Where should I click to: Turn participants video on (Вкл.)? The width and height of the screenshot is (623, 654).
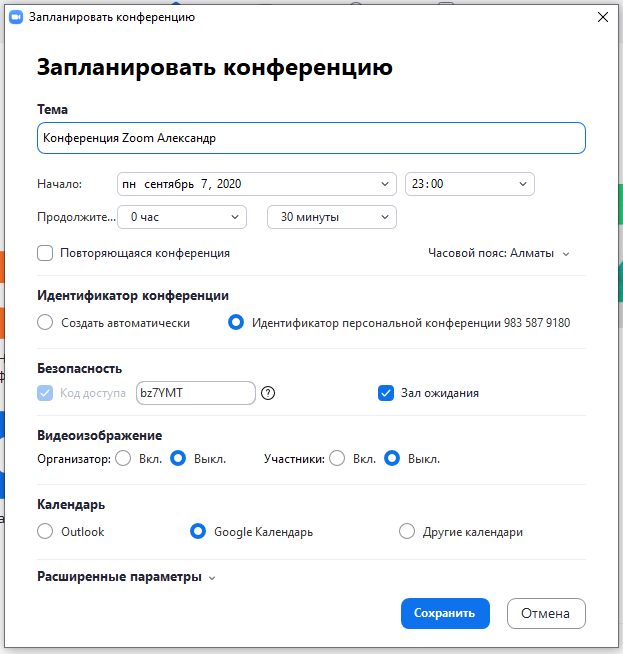(337, 458)
